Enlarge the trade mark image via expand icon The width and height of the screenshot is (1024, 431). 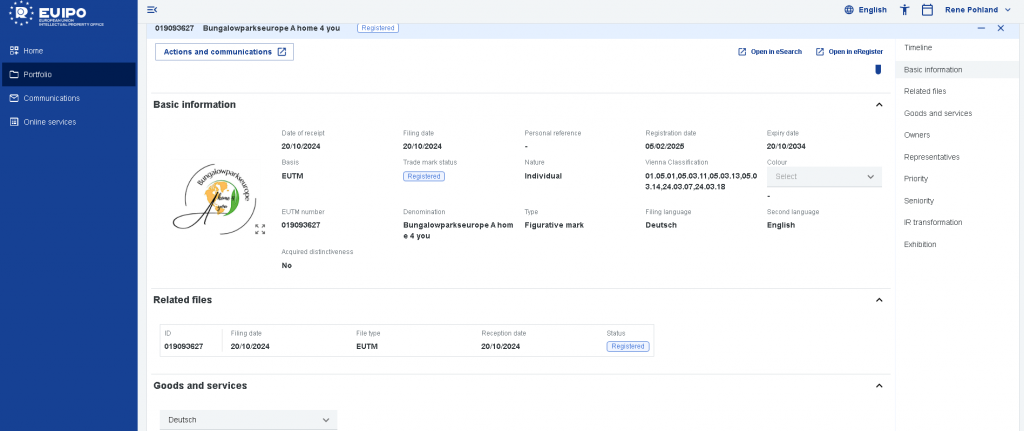260,229
